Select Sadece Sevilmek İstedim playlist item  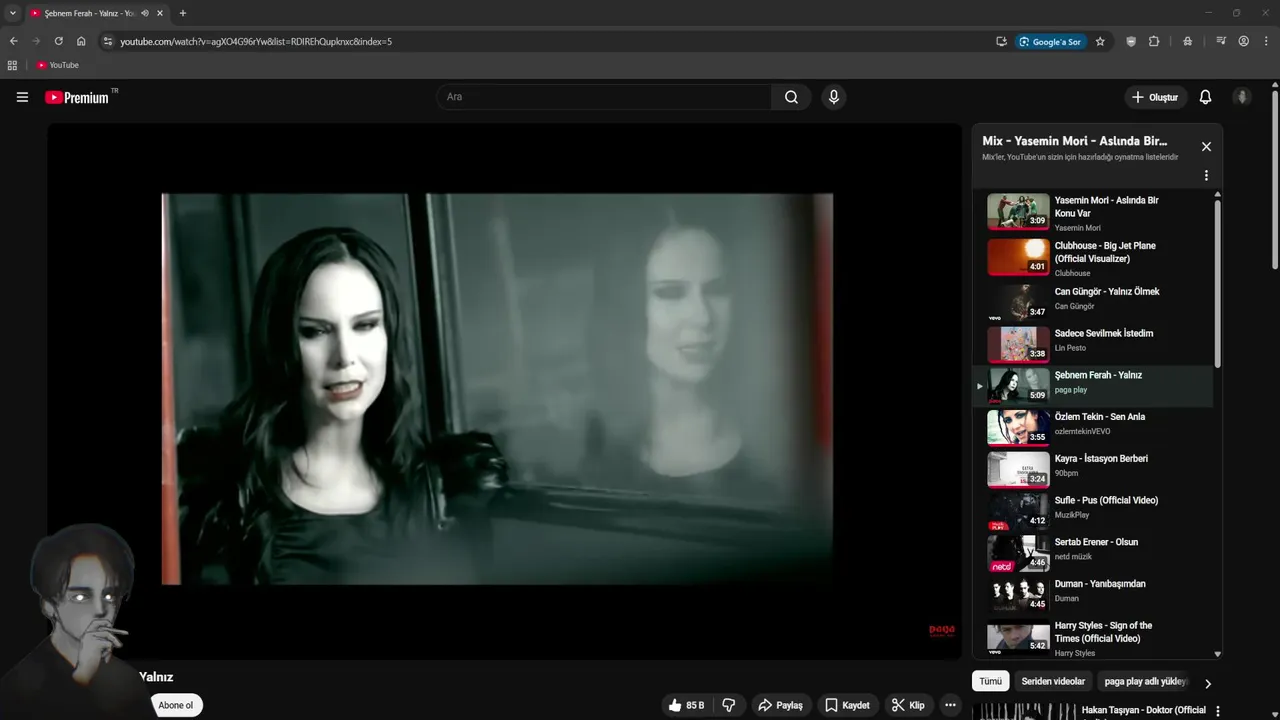click(x=1093, y=343)
